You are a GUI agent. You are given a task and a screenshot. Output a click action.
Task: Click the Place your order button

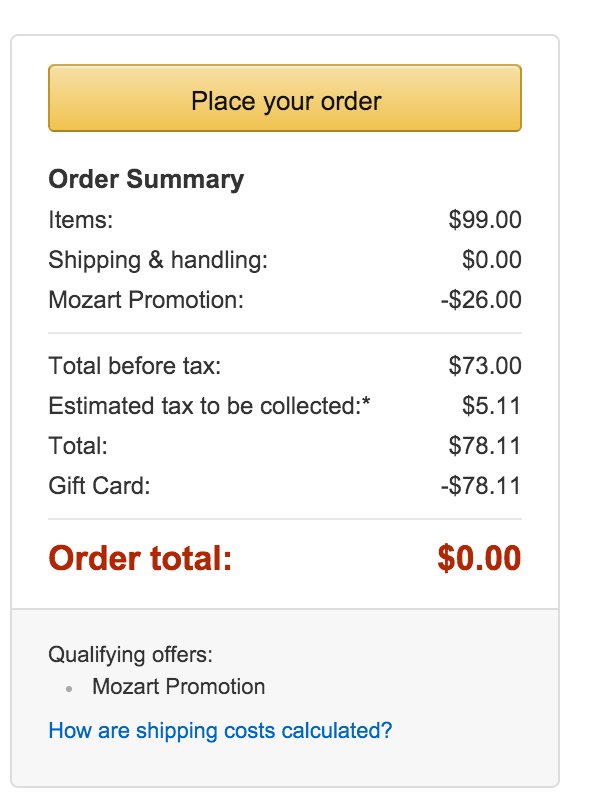[285, 99]
